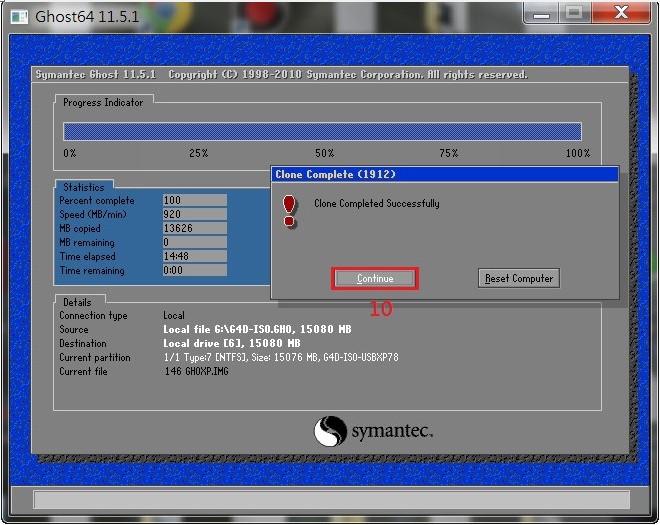Click the current file 146 GHOXP.IMG

197,371
